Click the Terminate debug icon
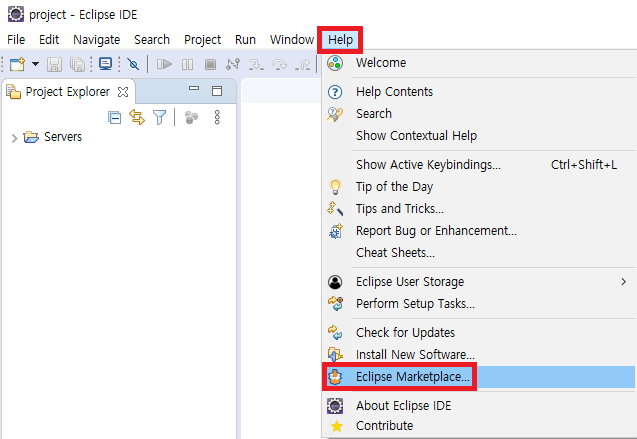The width and height of the screenshot is (637, 439). click(210, 64)
